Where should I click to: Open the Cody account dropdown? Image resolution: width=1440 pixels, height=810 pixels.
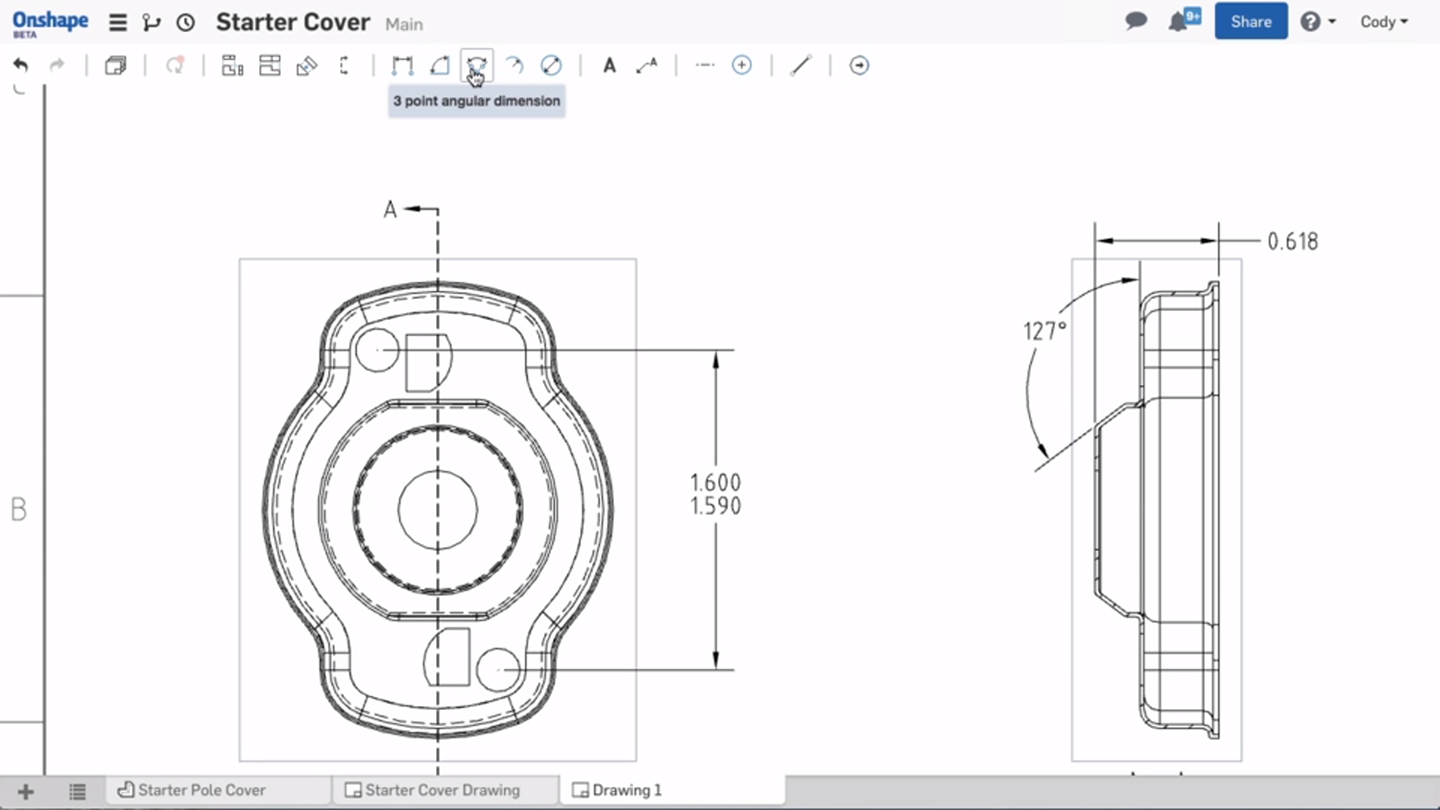click(x=1385, y=21)
